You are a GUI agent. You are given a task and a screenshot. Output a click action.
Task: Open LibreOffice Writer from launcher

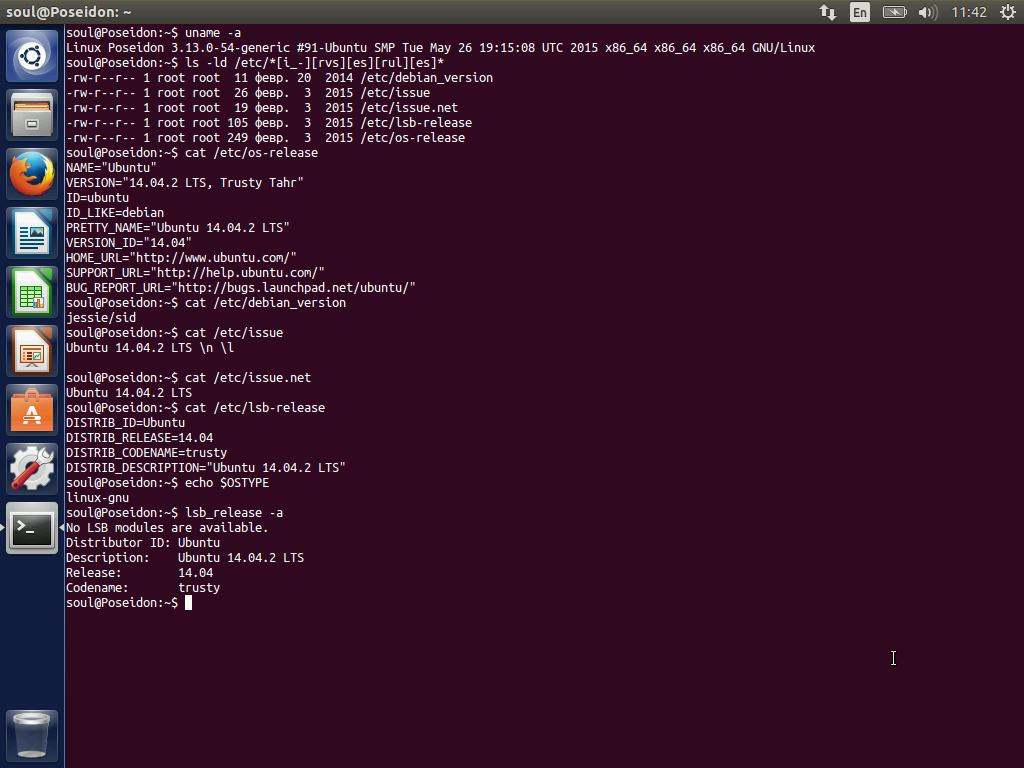(32, 233)
